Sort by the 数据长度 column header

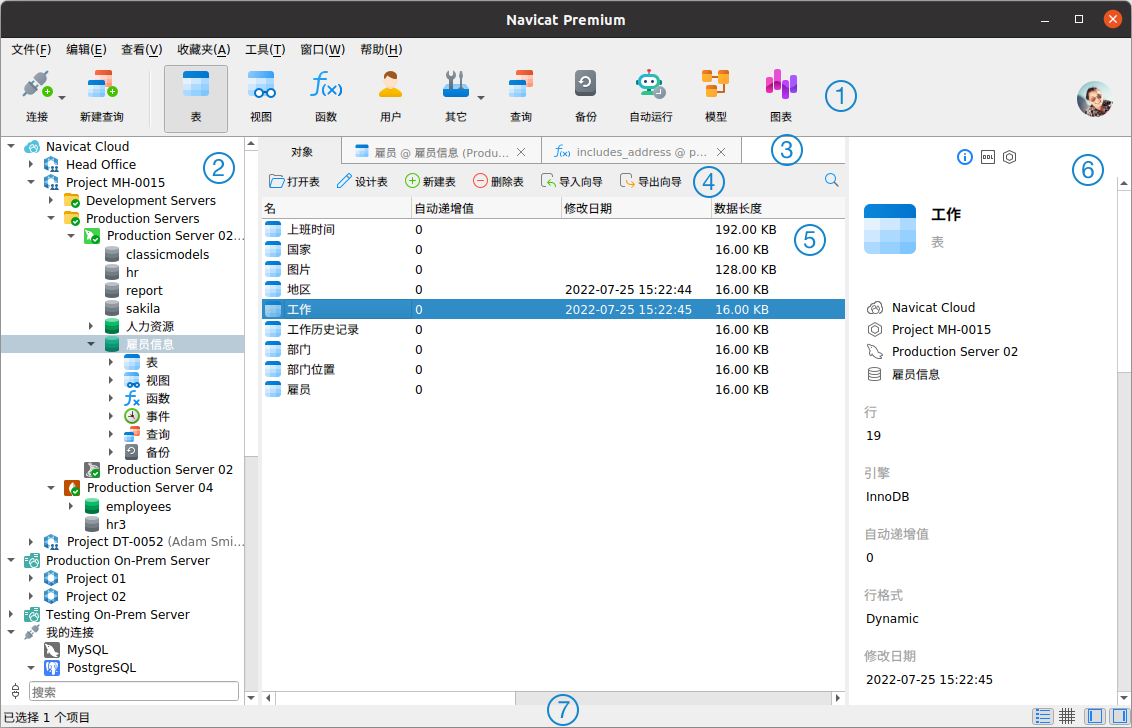(x=777, y=209)
